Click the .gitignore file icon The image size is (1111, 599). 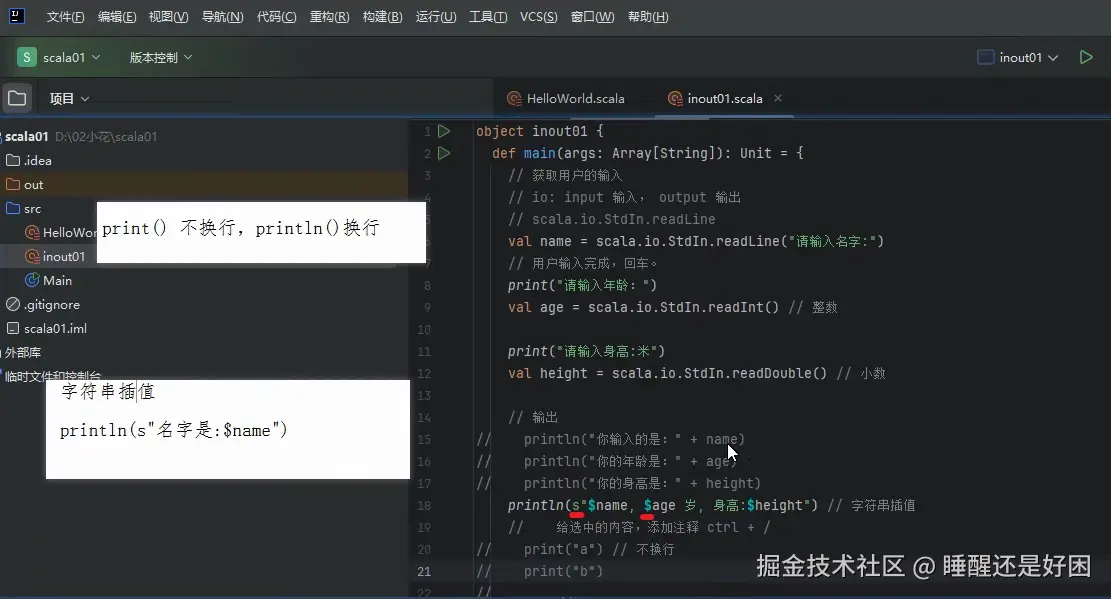pos(13,304)
